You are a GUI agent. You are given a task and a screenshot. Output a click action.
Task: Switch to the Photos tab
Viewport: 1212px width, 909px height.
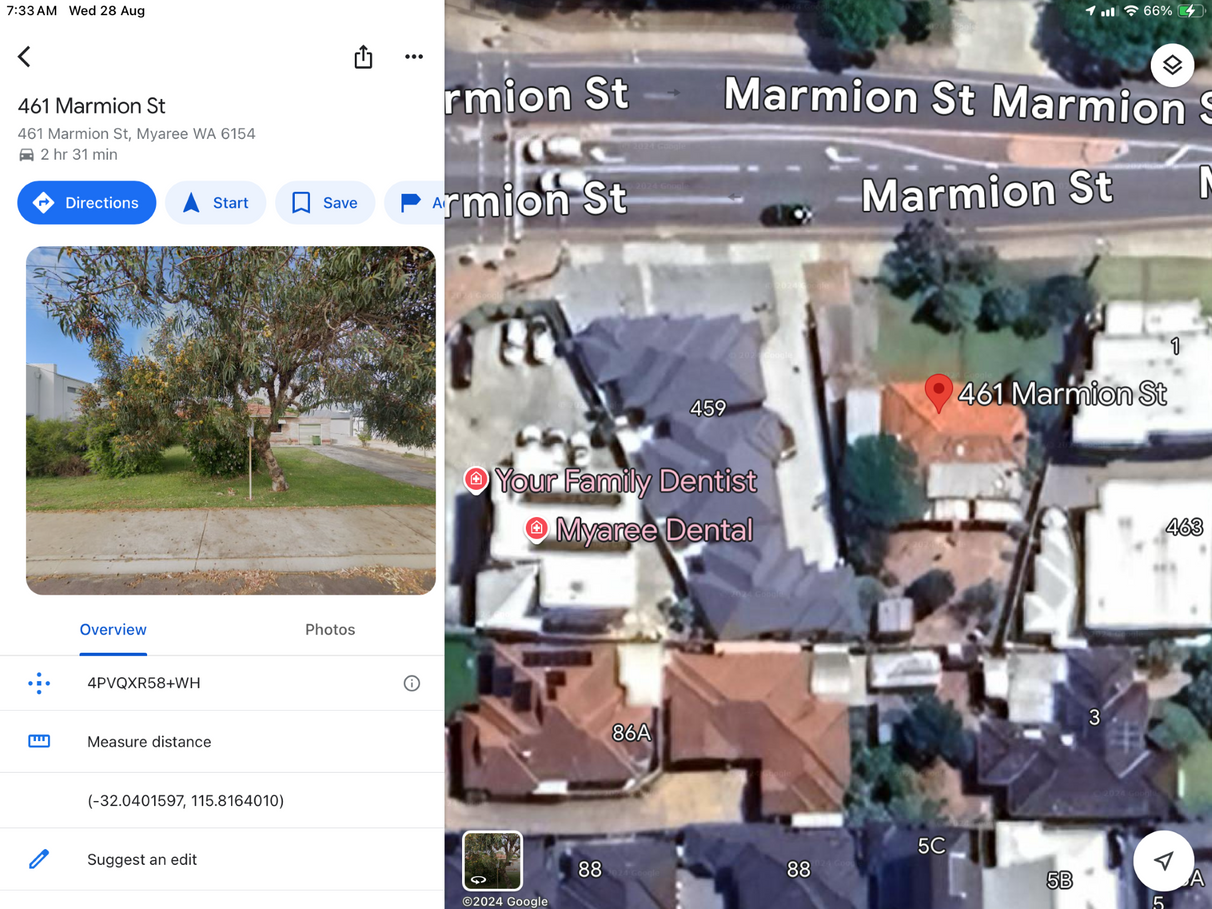(330, 630)
